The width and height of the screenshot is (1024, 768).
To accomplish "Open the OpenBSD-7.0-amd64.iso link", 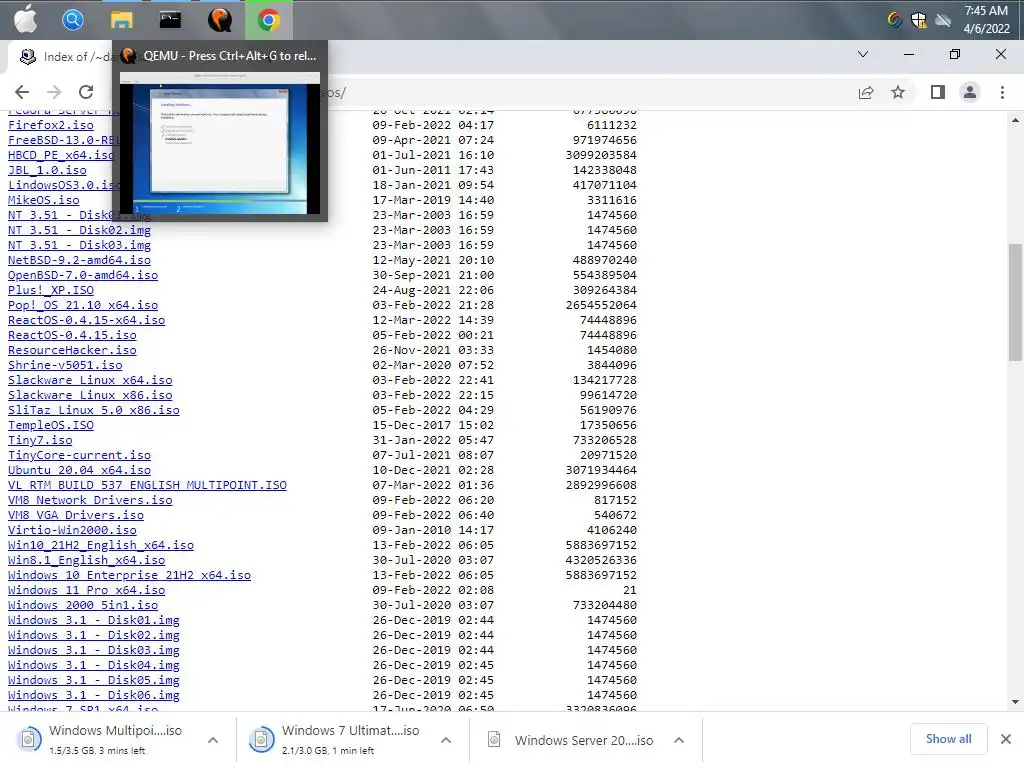I will (x=83, y=275).
